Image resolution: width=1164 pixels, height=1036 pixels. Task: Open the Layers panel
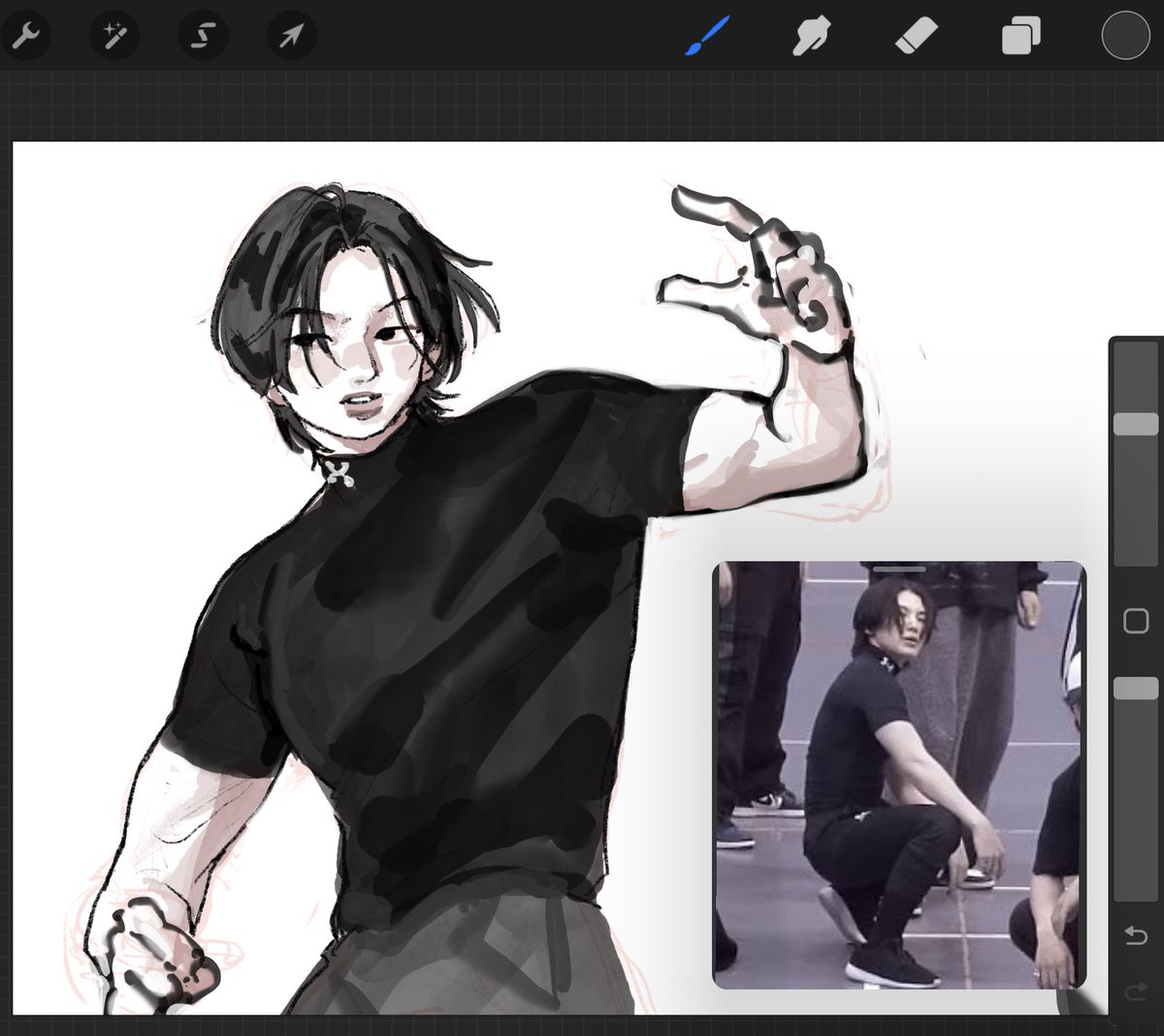point(1020,37)
